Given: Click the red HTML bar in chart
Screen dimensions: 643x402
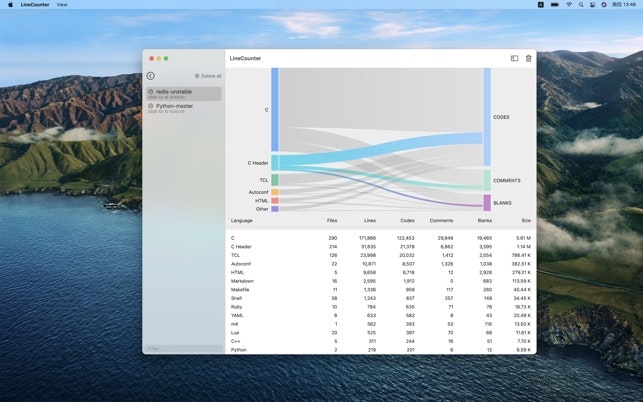Looking at the screenshot, I should coord(275,201).
